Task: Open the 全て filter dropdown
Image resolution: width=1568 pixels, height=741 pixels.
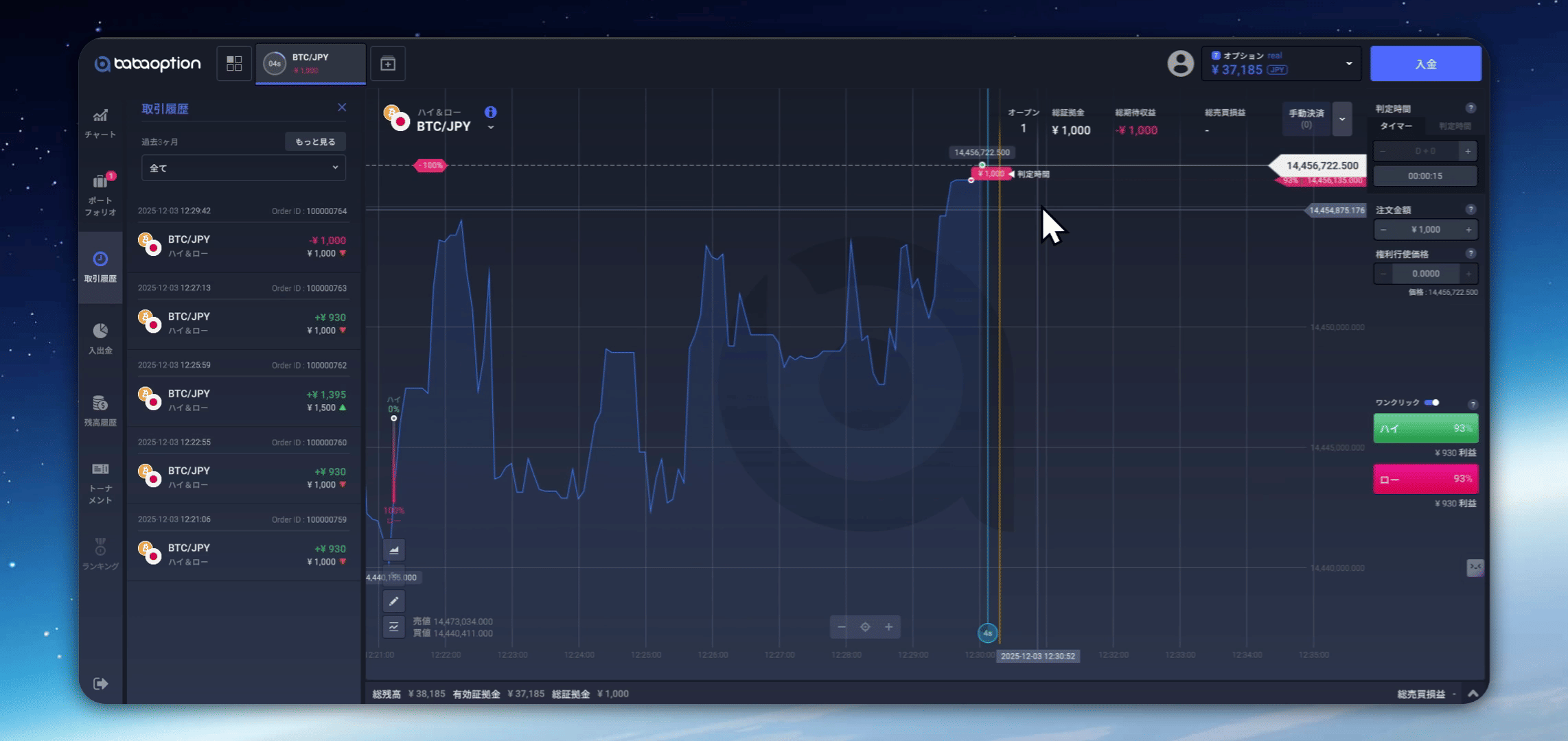Action: [x=243, y=168]
